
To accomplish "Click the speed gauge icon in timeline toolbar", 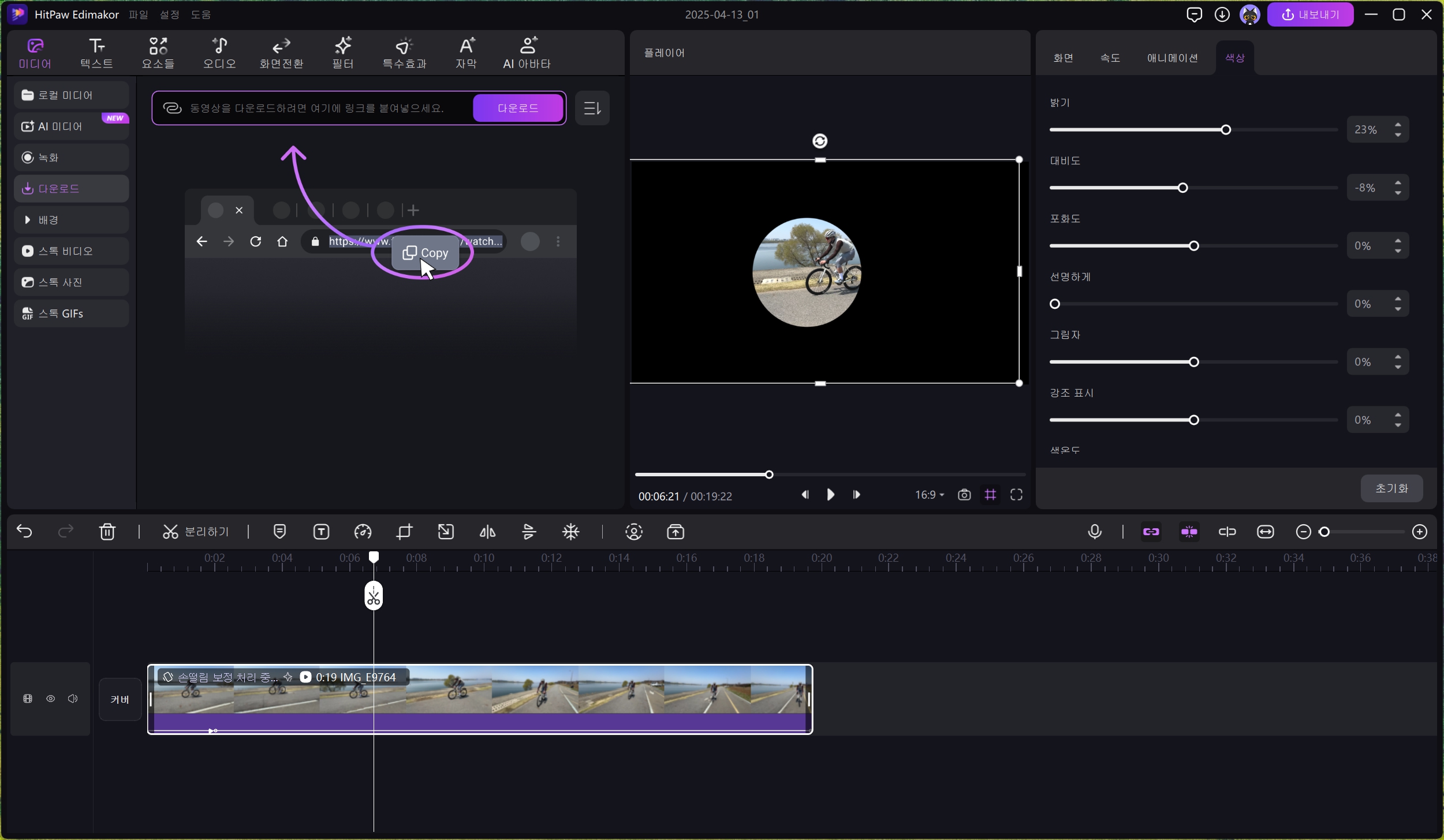I will [x=363, y=532].
